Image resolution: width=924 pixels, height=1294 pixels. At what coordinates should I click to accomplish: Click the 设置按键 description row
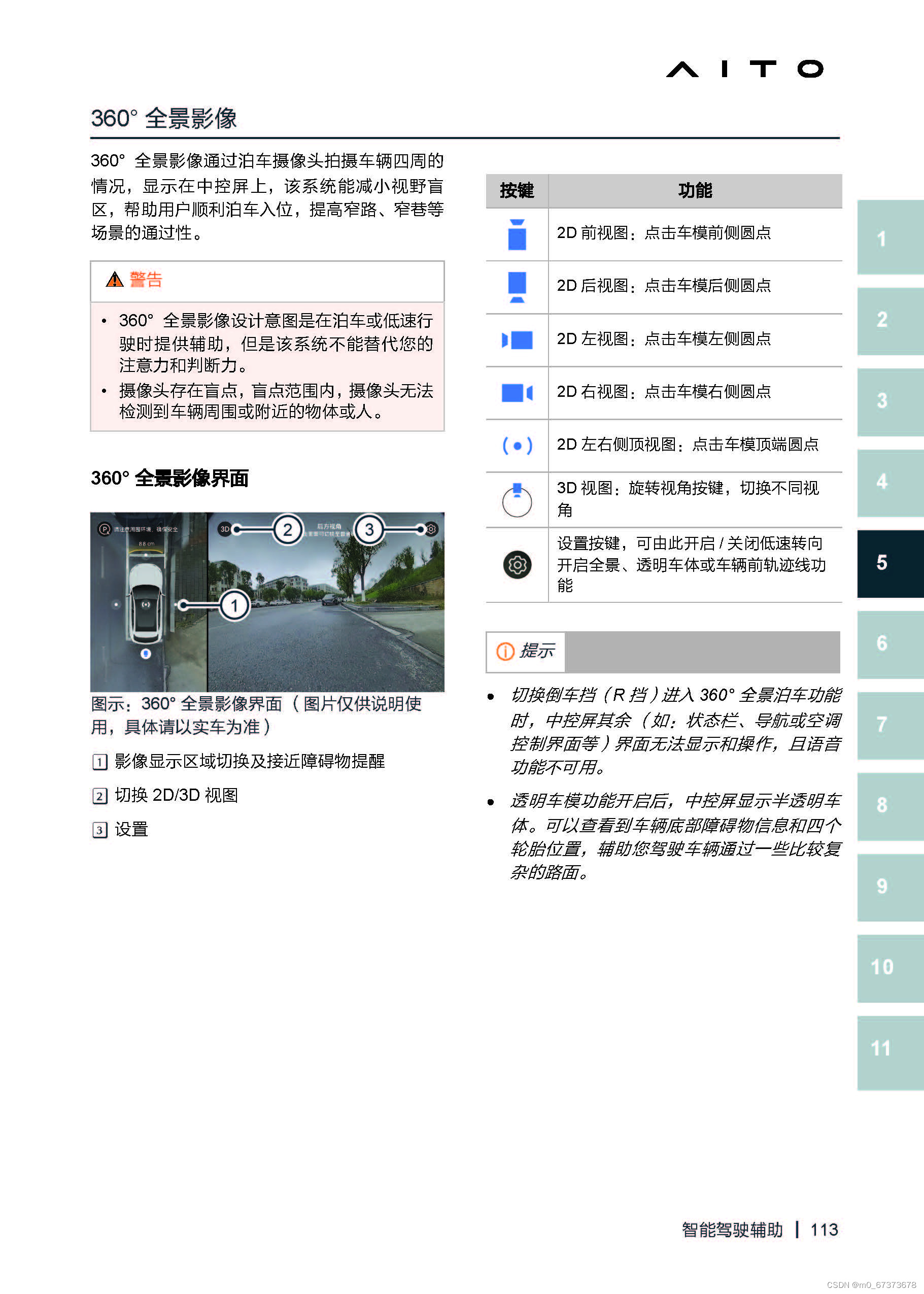(695, 564)
